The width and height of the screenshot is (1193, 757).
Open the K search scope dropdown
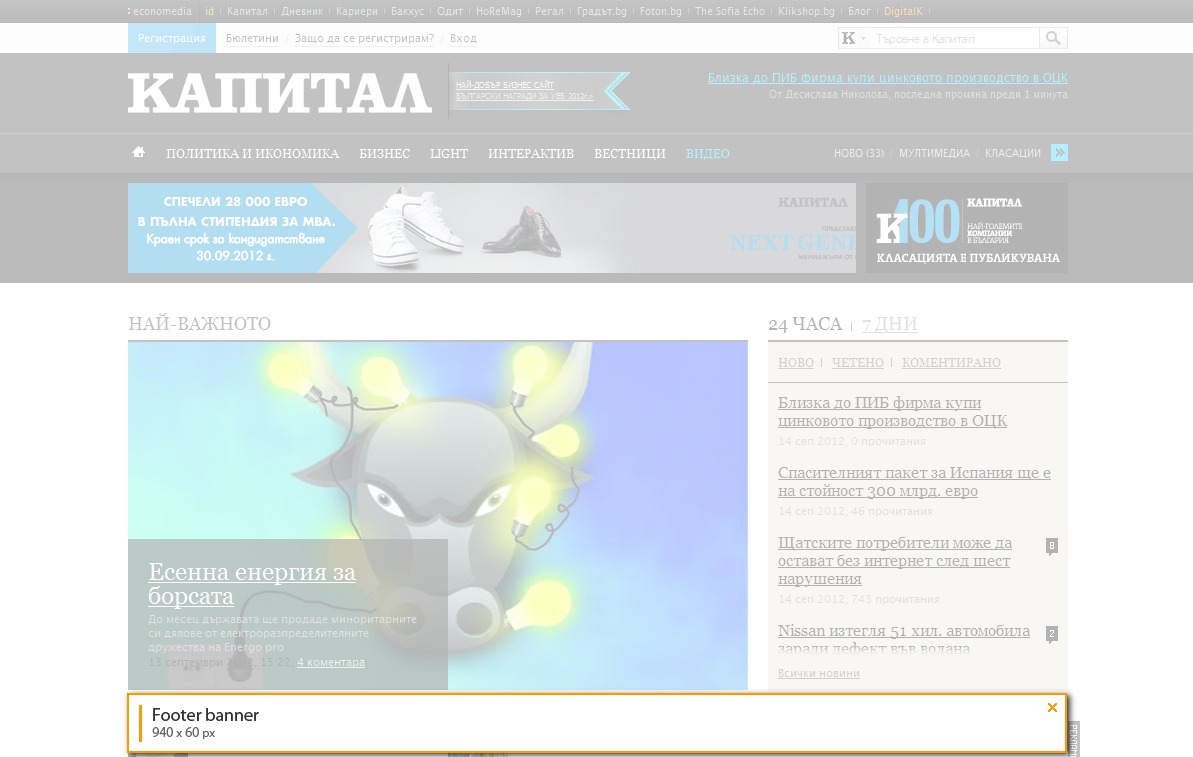point(853,38)
